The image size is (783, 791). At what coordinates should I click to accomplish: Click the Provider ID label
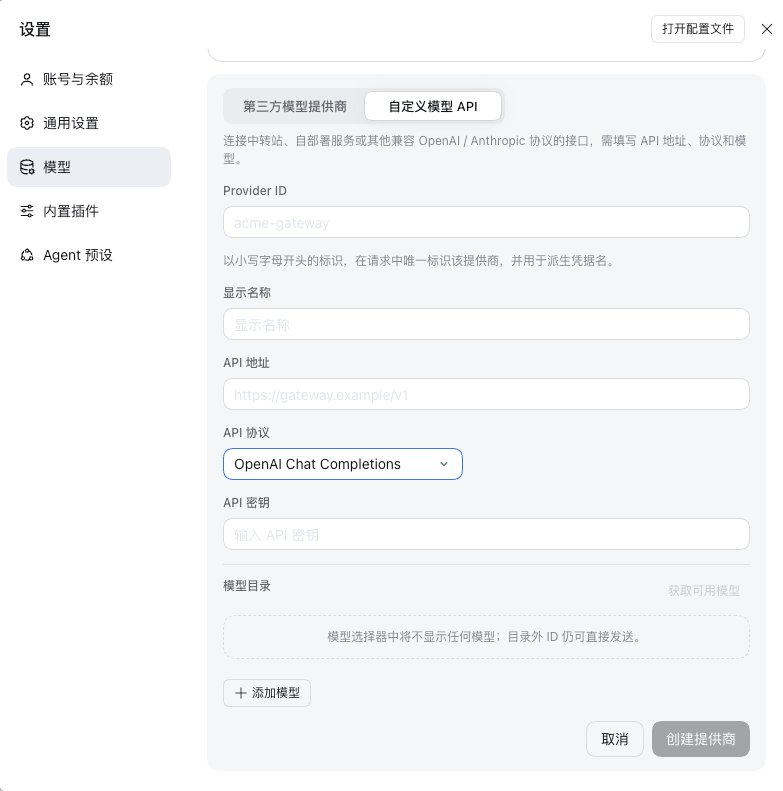coord(255,191)
